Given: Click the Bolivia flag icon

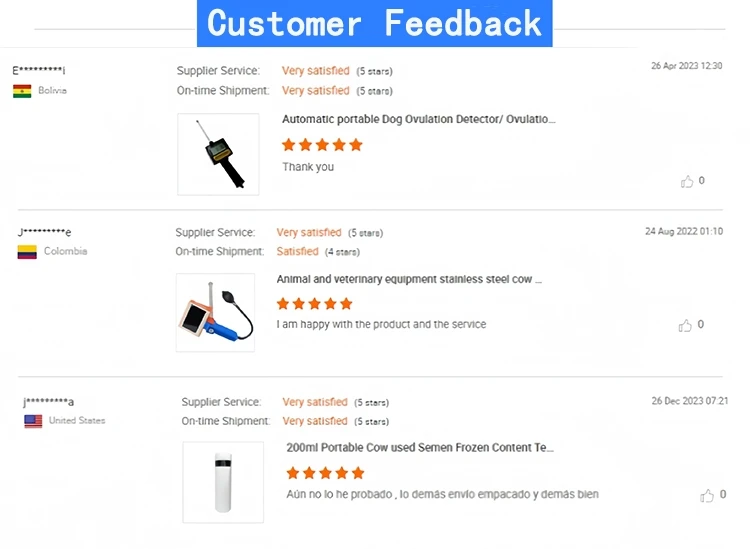Looking at the screenshot, I should (x=22, y=91).
